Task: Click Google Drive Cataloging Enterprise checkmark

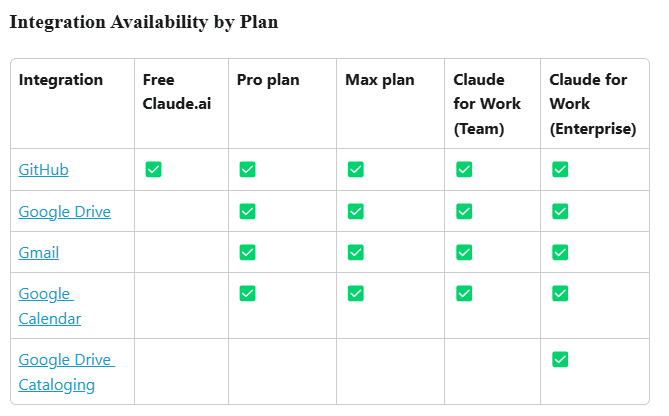Action: click(x=560, y=359)
